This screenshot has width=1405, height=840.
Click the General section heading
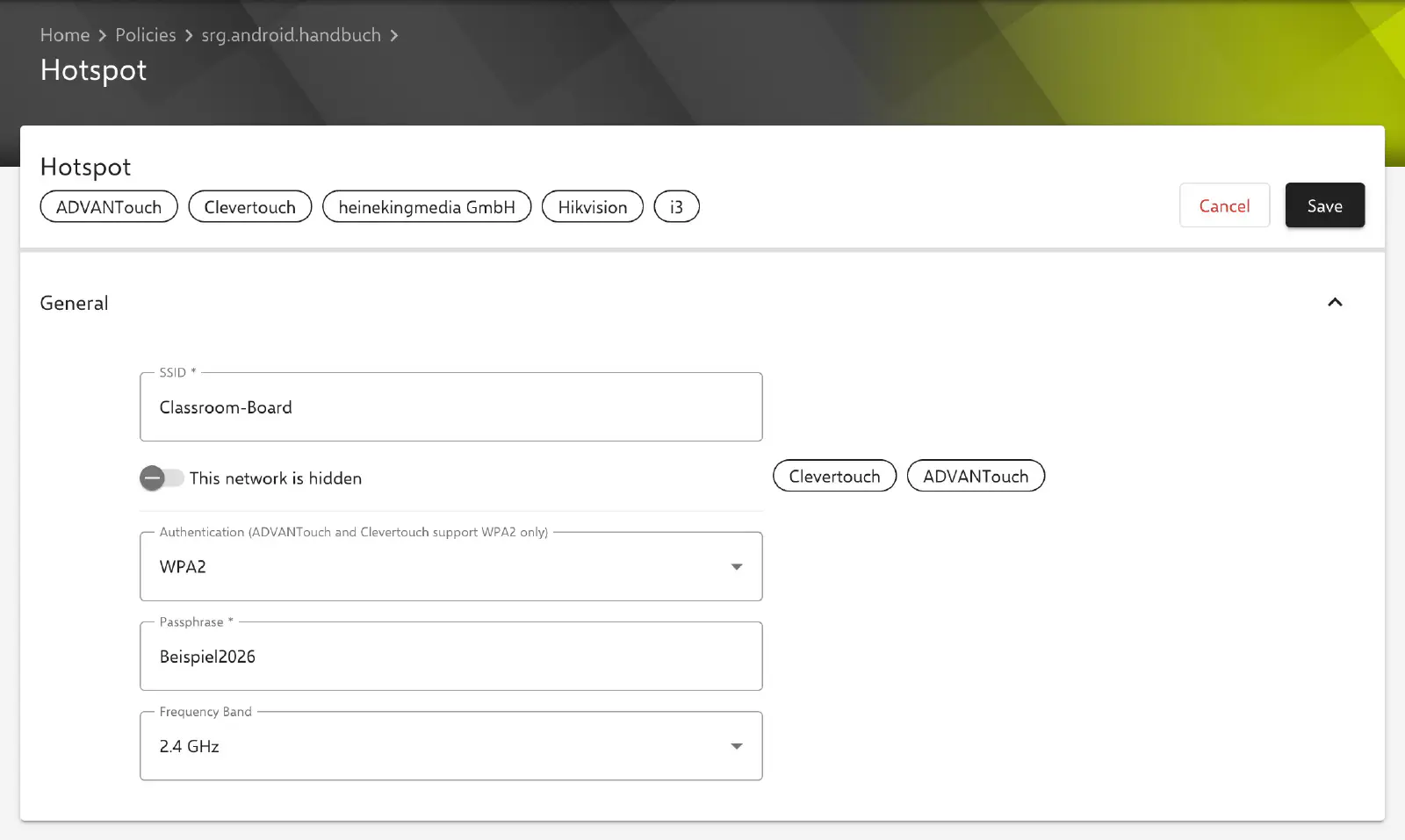75,304
